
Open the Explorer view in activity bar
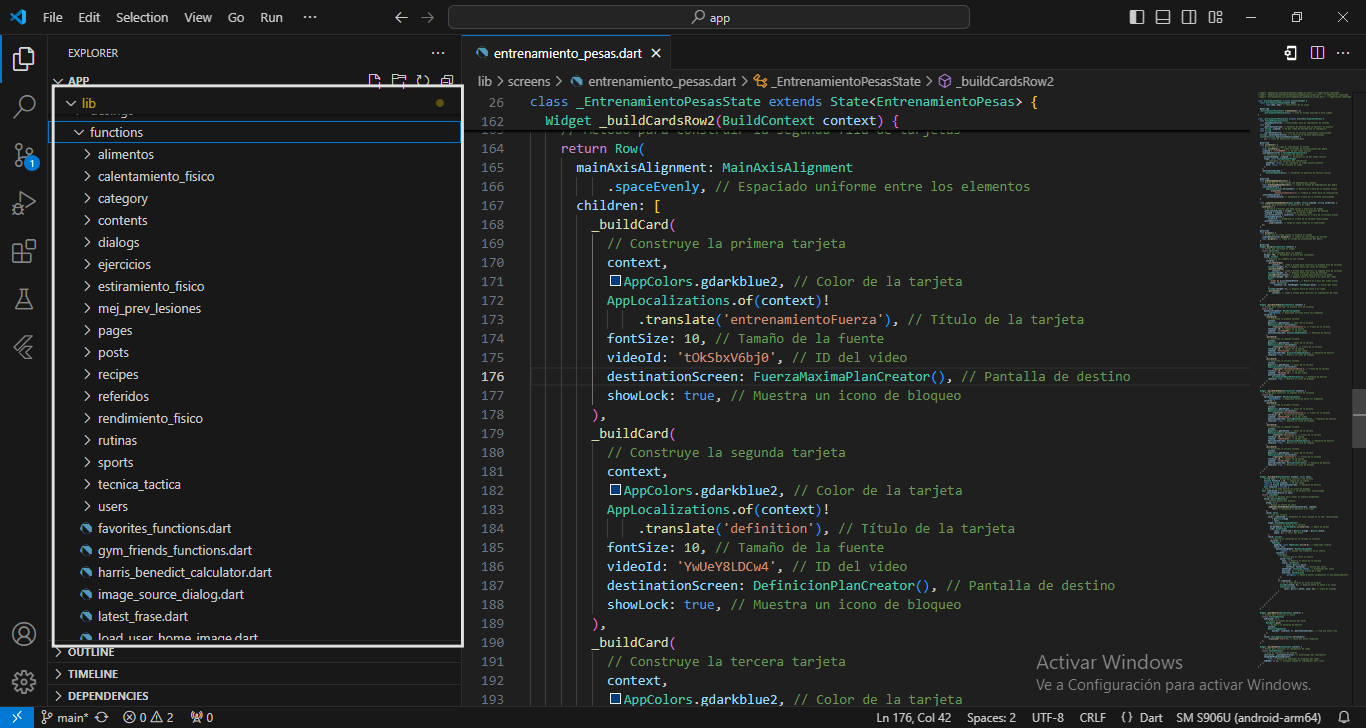point(23,59)
